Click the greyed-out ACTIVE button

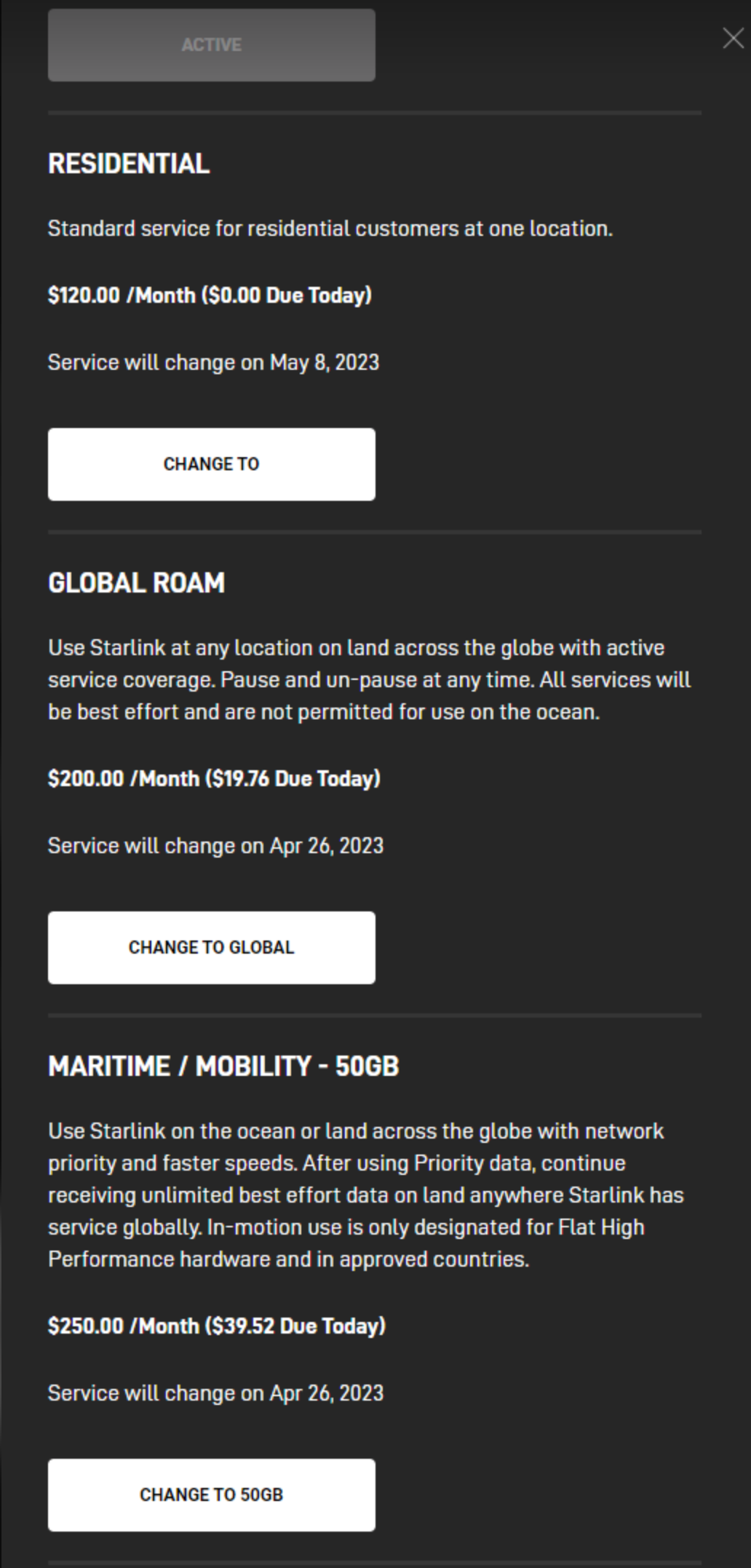coord(211,45)
